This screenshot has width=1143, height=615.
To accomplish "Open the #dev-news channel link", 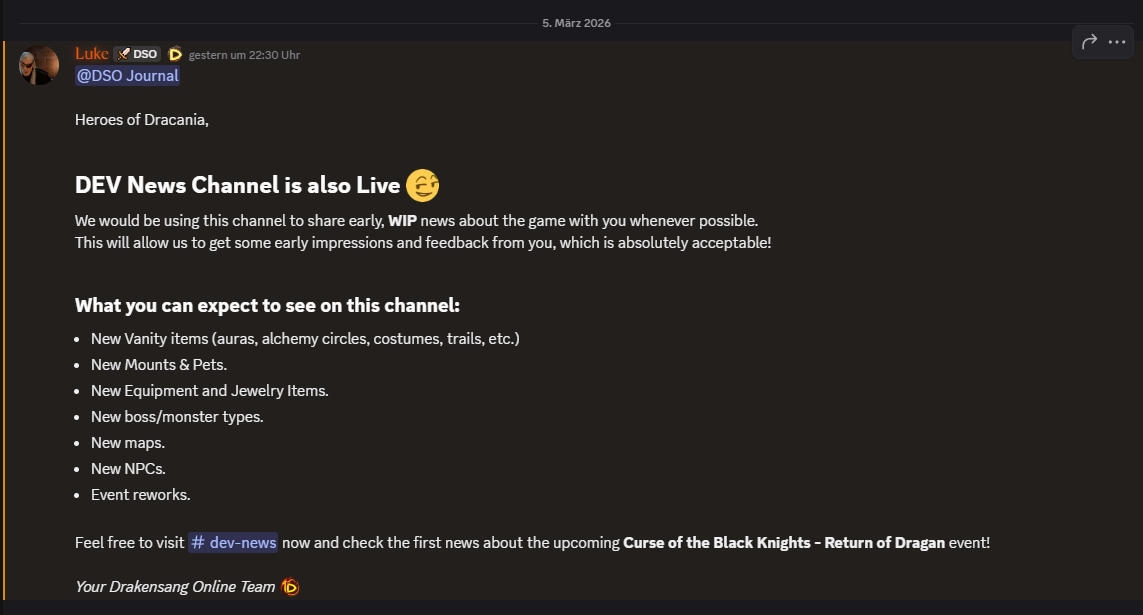I will click(233, 542).
